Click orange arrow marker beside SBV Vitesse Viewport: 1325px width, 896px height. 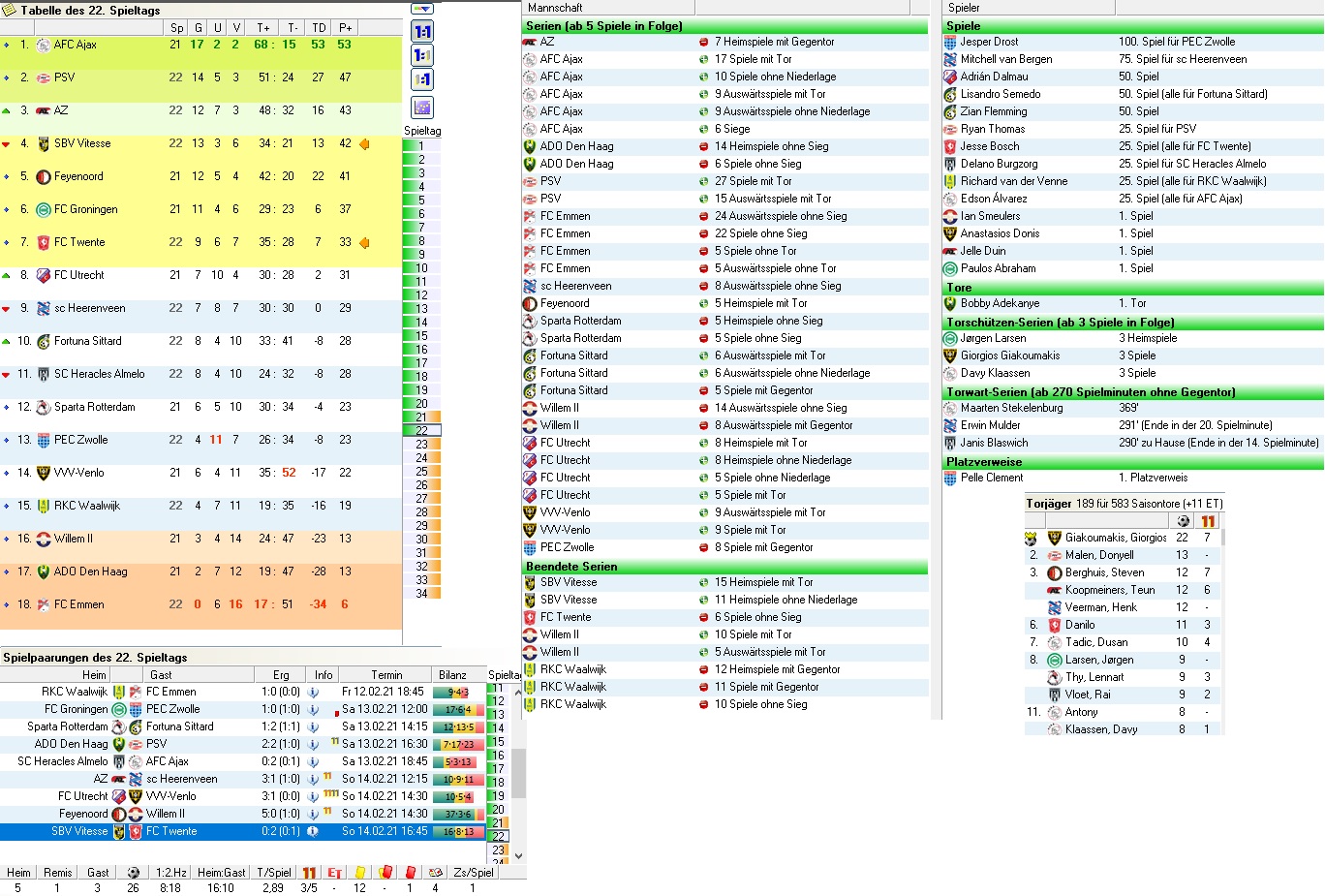click(x=364, y=144)
